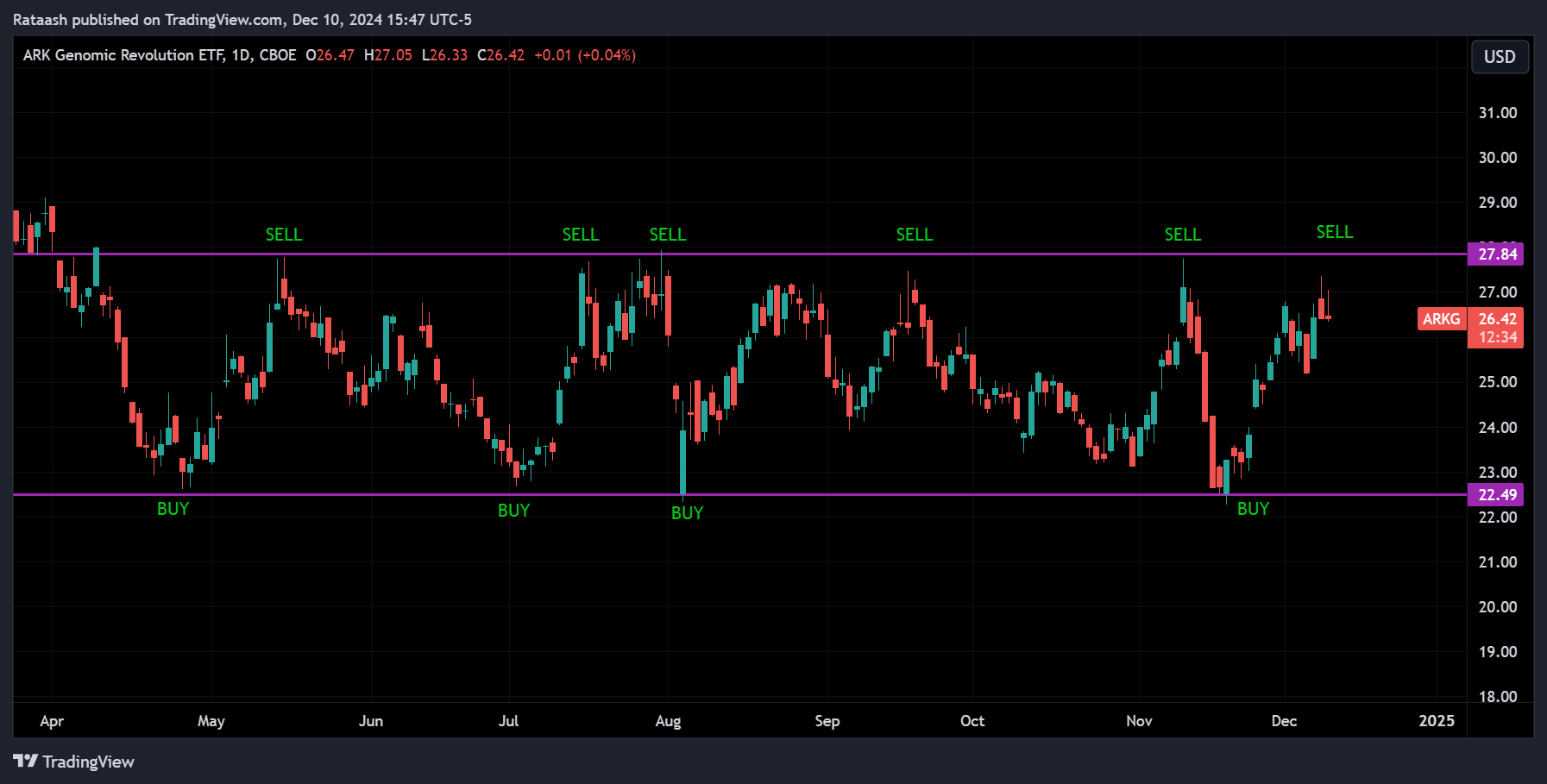Open the TradingView logo link
Screen dimensions: 1547x784
(73, 762)
